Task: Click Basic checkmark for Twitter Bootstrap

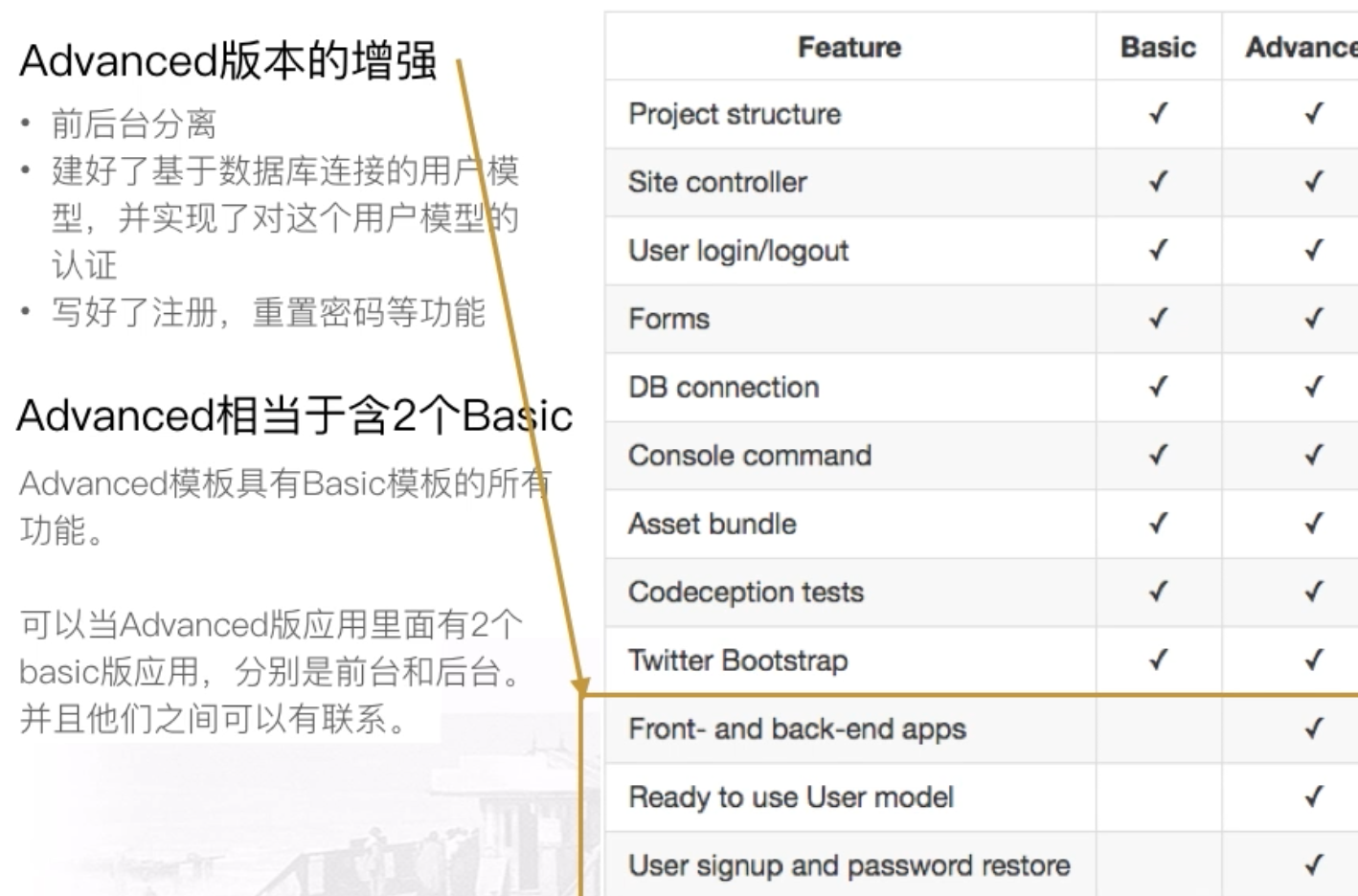Action: [1158, 660]
